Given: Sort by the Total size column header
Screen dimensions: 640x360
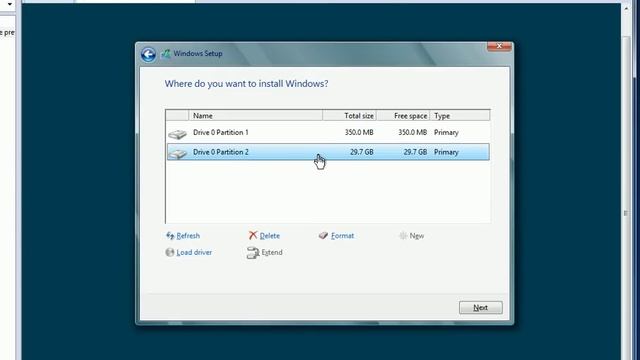Looking at the screenshot, I should click(349, 116).
